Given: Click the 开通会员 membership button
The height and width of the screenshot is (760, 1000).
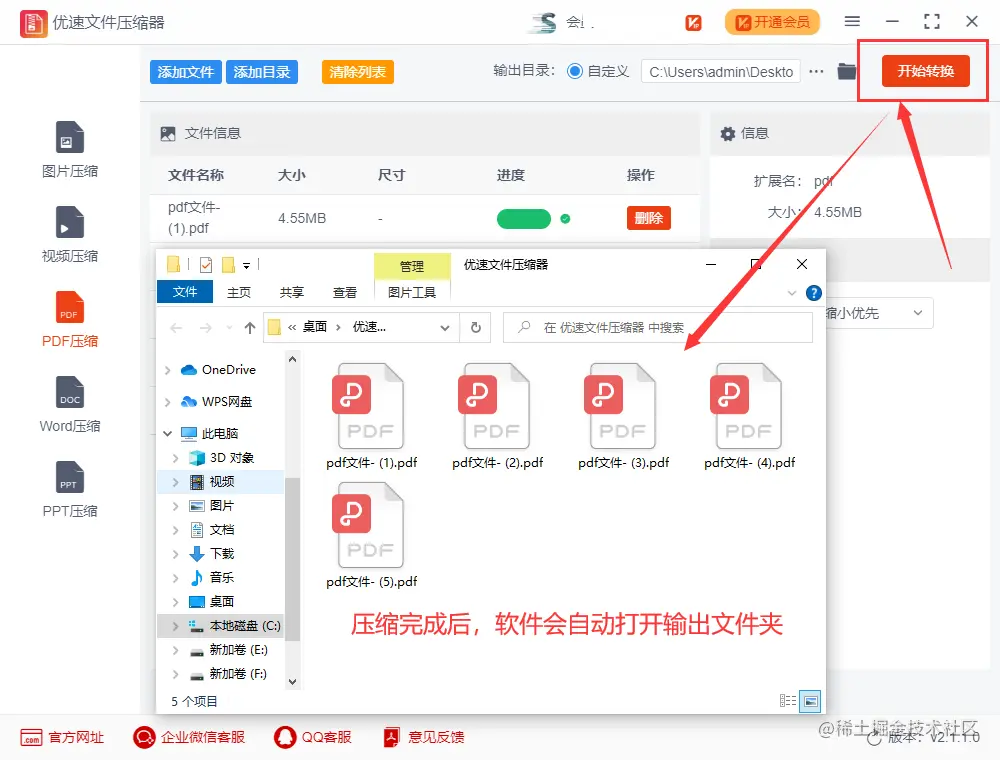Looking at the screenshot, I should tap(772, 22).
